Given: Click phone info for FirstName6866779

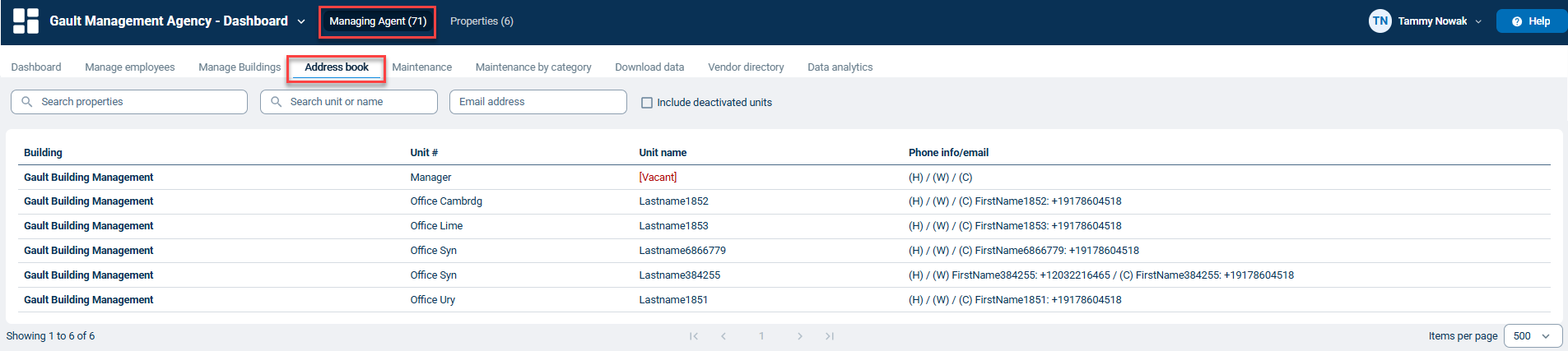Looking at the screenshot, I should pyautogui.click(x=1024, y=251).
